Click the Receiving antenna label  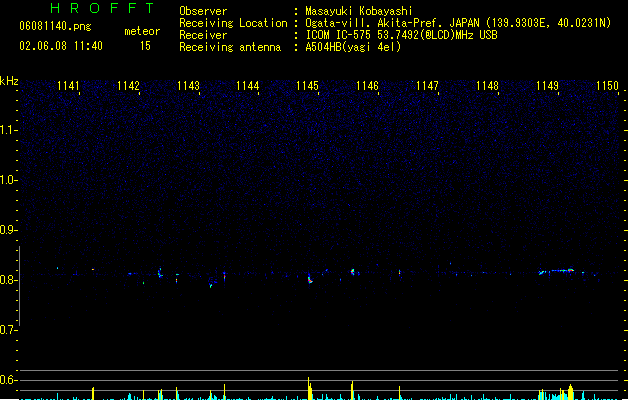click(x=230, y=47)
